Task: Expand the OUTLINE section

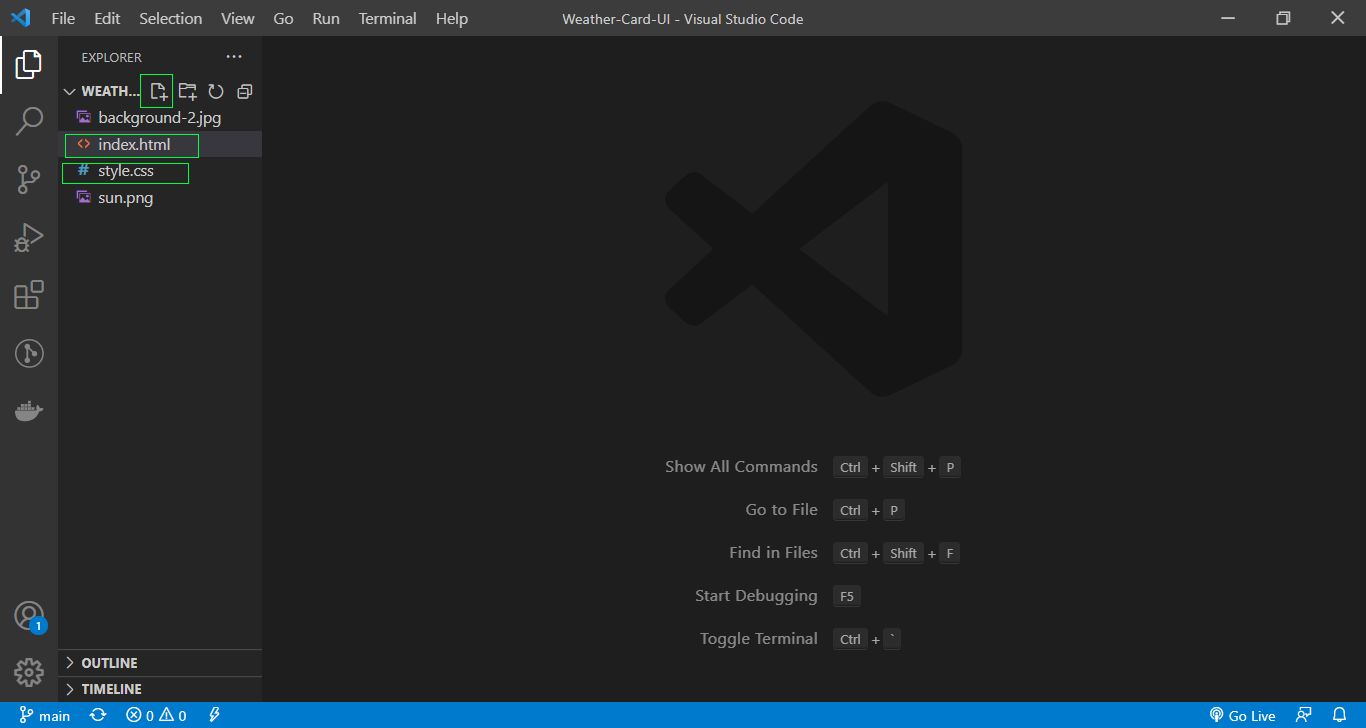Action: pos(160,663)
